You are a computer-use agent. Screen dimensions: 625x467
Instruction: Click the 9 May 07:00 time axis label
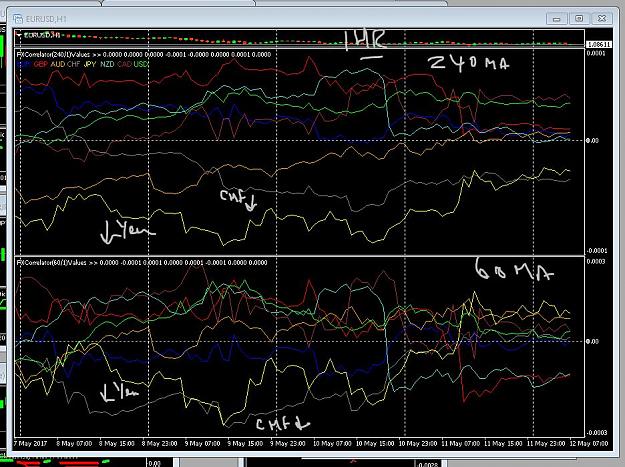(x=202, y=443)
